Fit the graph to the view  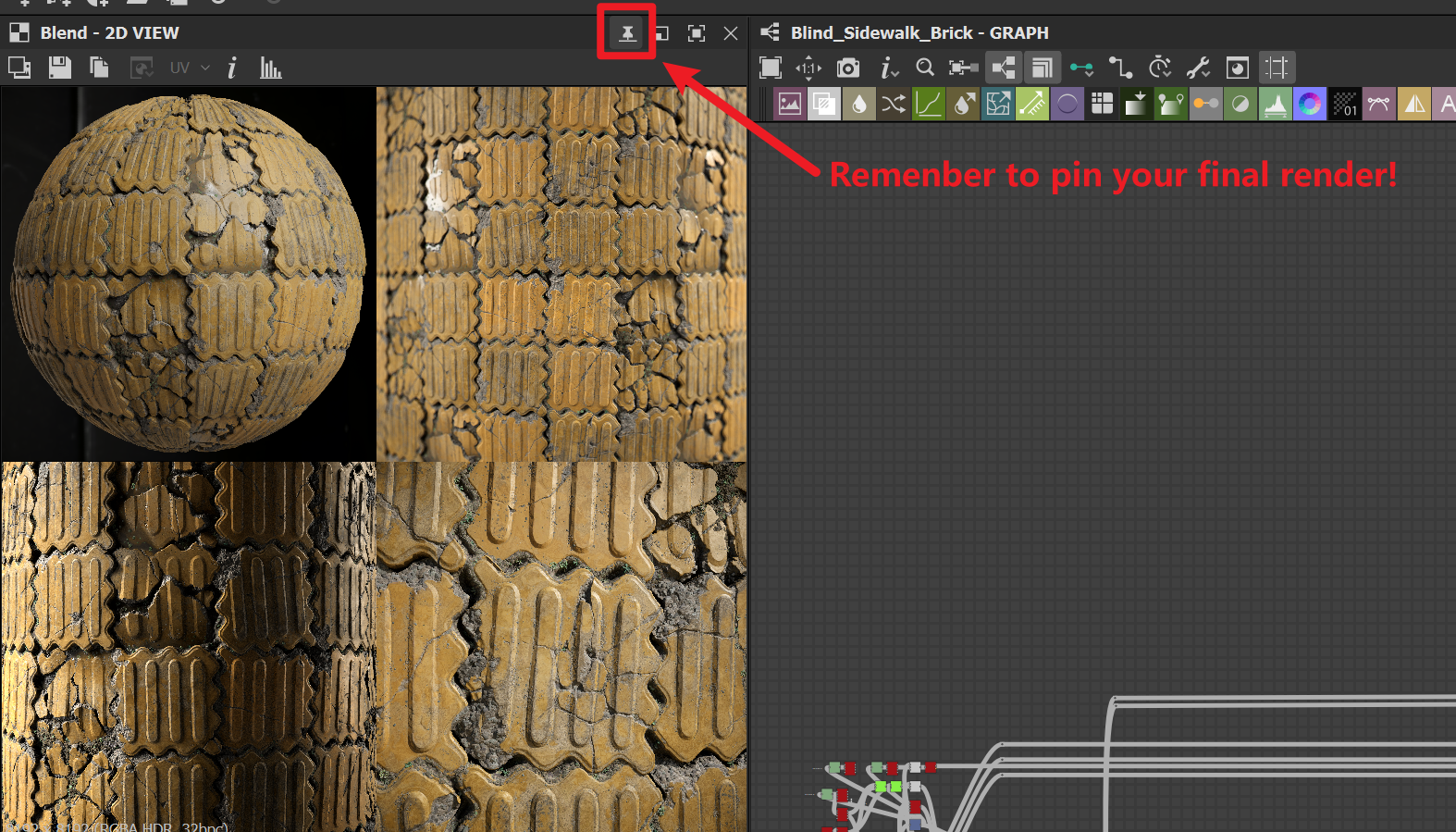(x=771, y=68)
